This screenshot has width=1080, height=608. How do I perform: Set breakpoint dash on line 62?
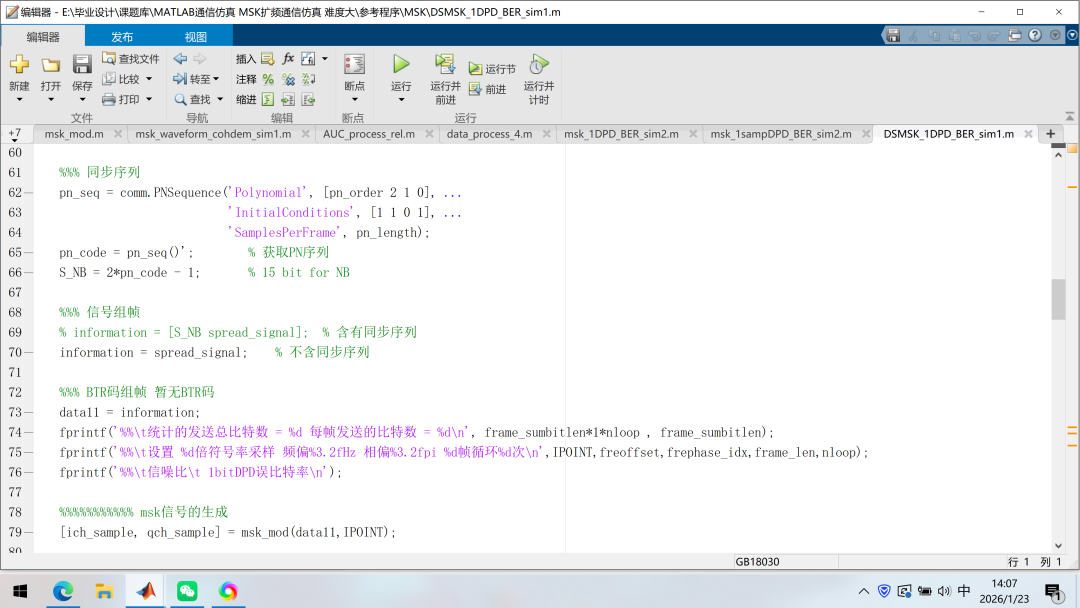pos(28,192)
